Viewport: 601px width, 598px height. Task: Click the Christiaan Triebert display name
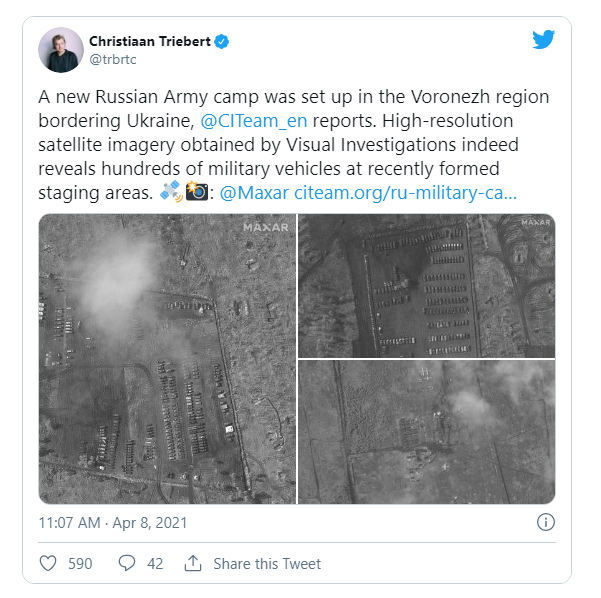150,41
